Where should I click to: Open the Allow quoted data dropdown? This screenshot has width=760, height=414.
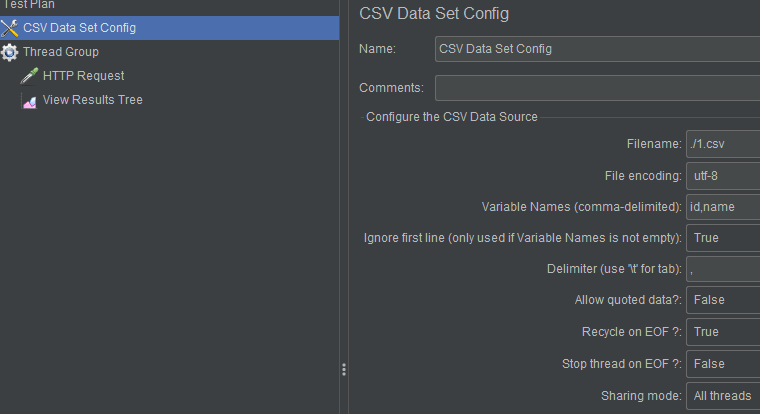(723, 300)
